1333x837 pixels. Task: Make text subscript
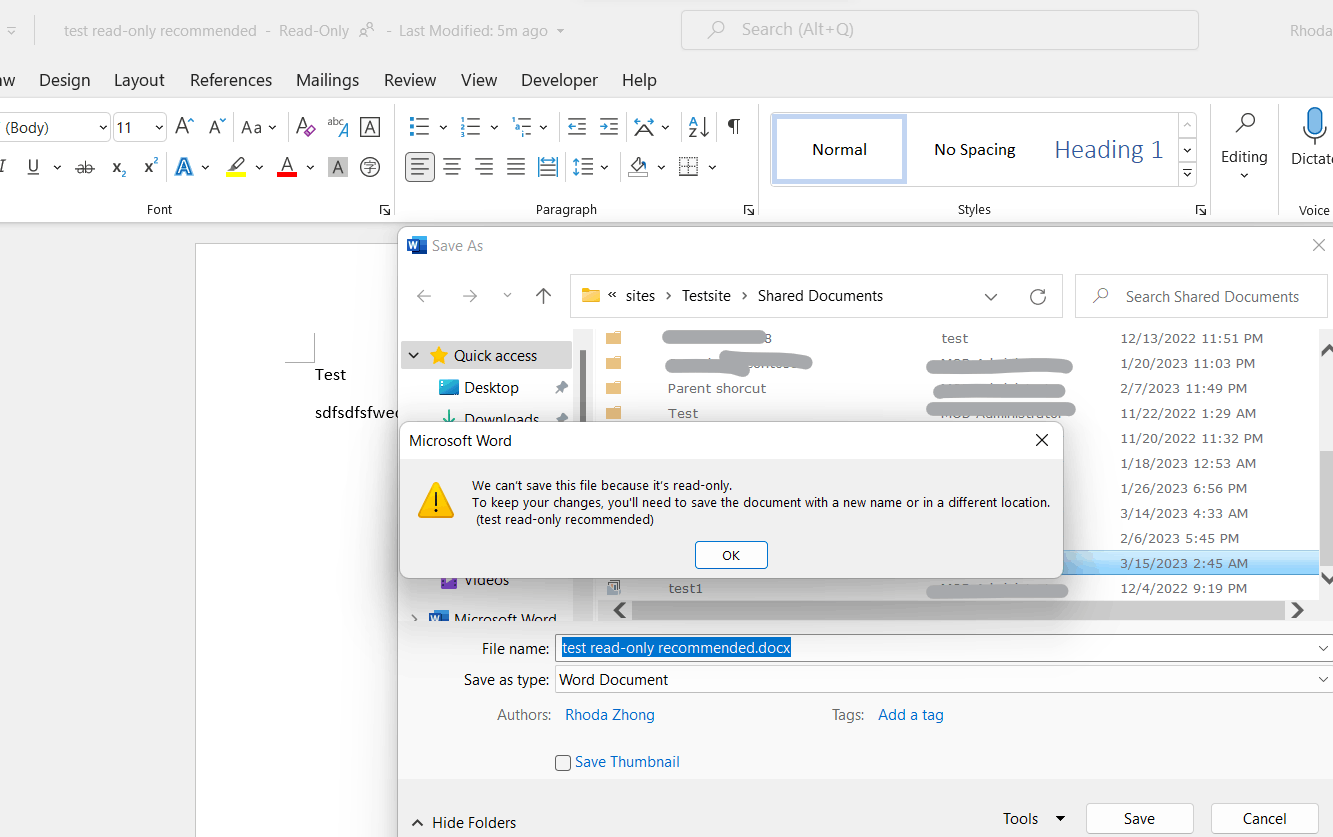coord(119,167)
